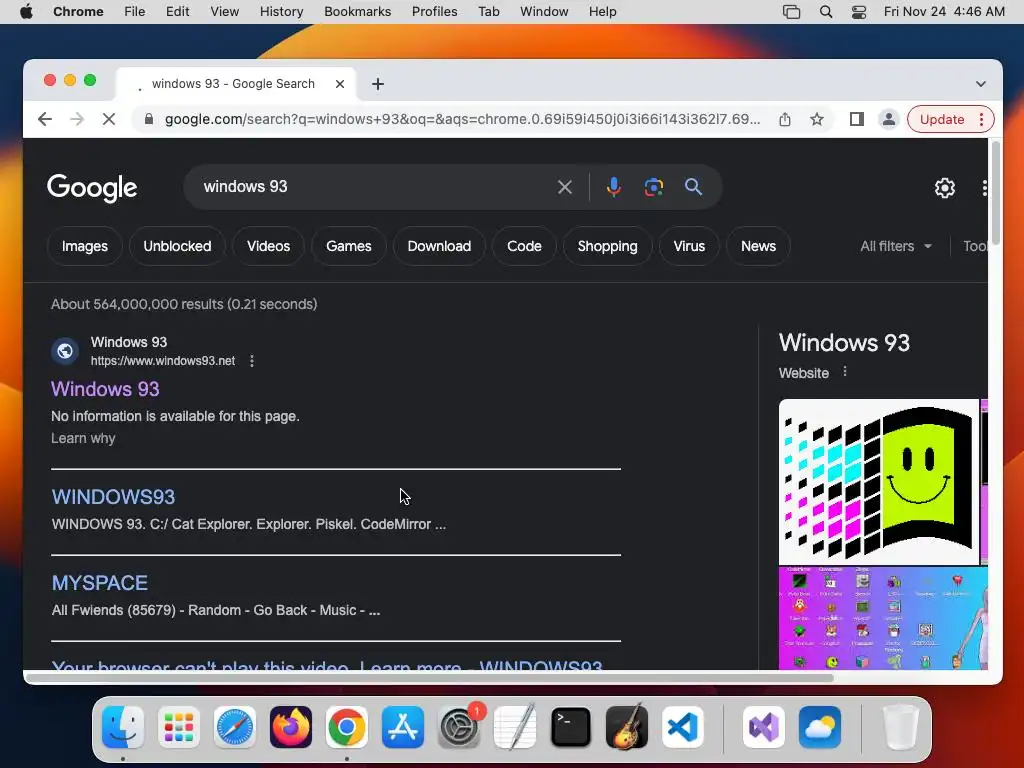Open more options for windows93.net result
This screenshot has width=1024, height=768.
[252, 361]
